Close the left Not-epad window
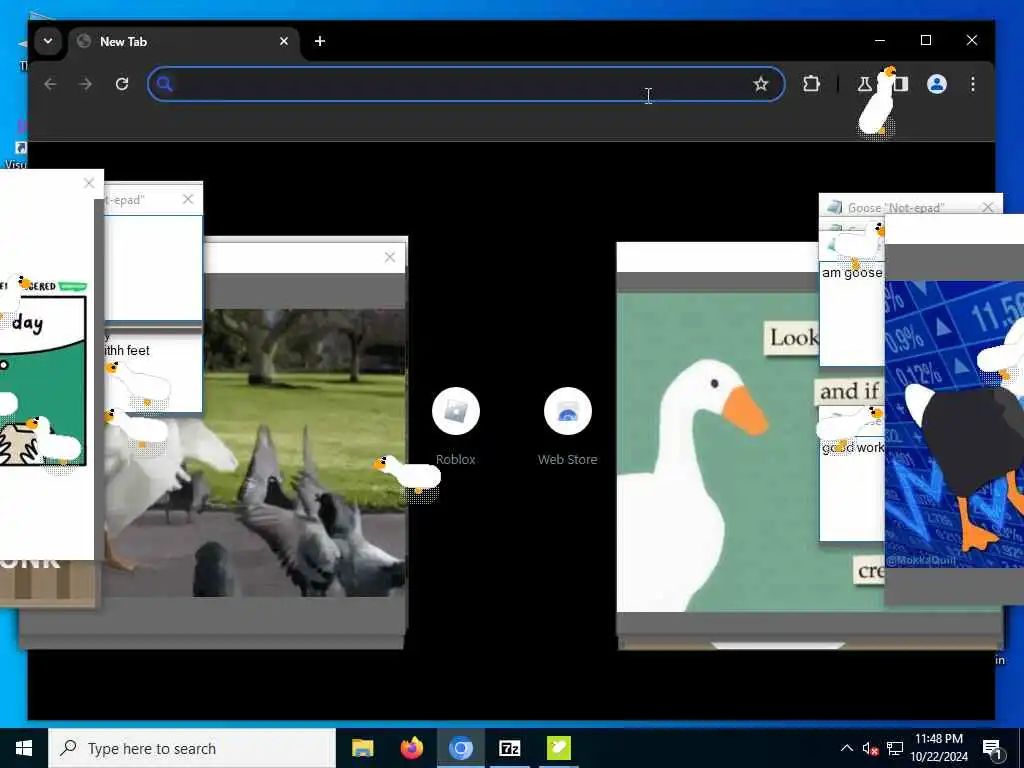This screenshot has height=768, width=1024. (188, 199)
